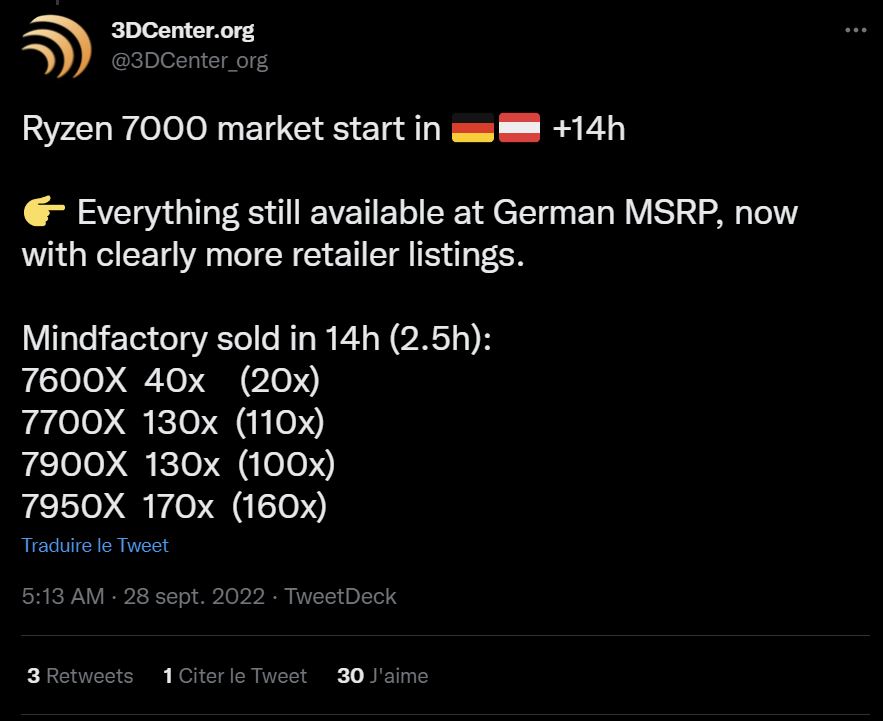Screen dimensions: 883x721
Task: Open the three-dot more options menu
Action: pyautogui.click(x=856, y=30)
